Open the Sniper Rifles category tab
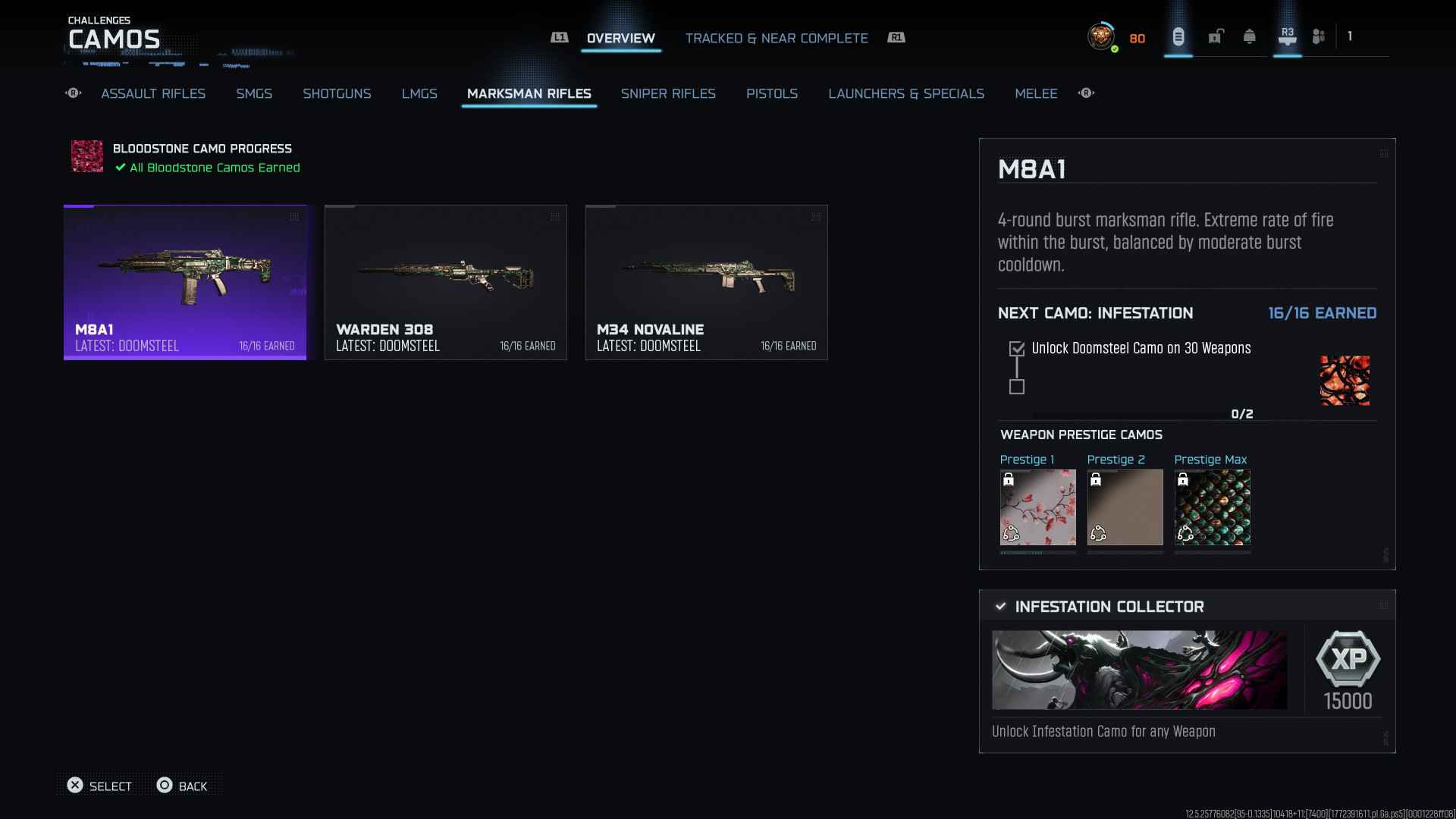This screenshot has height=819, width=1456. coord(667,93)
